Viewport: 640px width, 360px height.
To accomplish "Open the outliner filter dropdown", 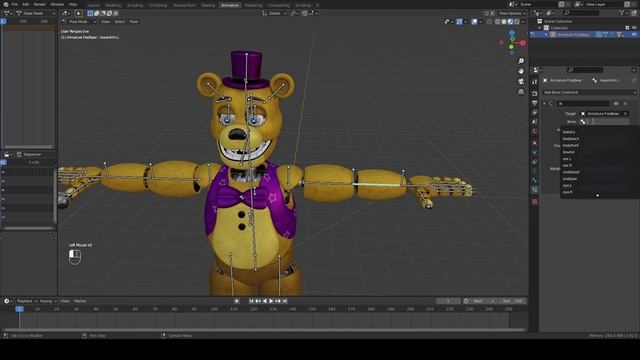I will tap(624, 13).
